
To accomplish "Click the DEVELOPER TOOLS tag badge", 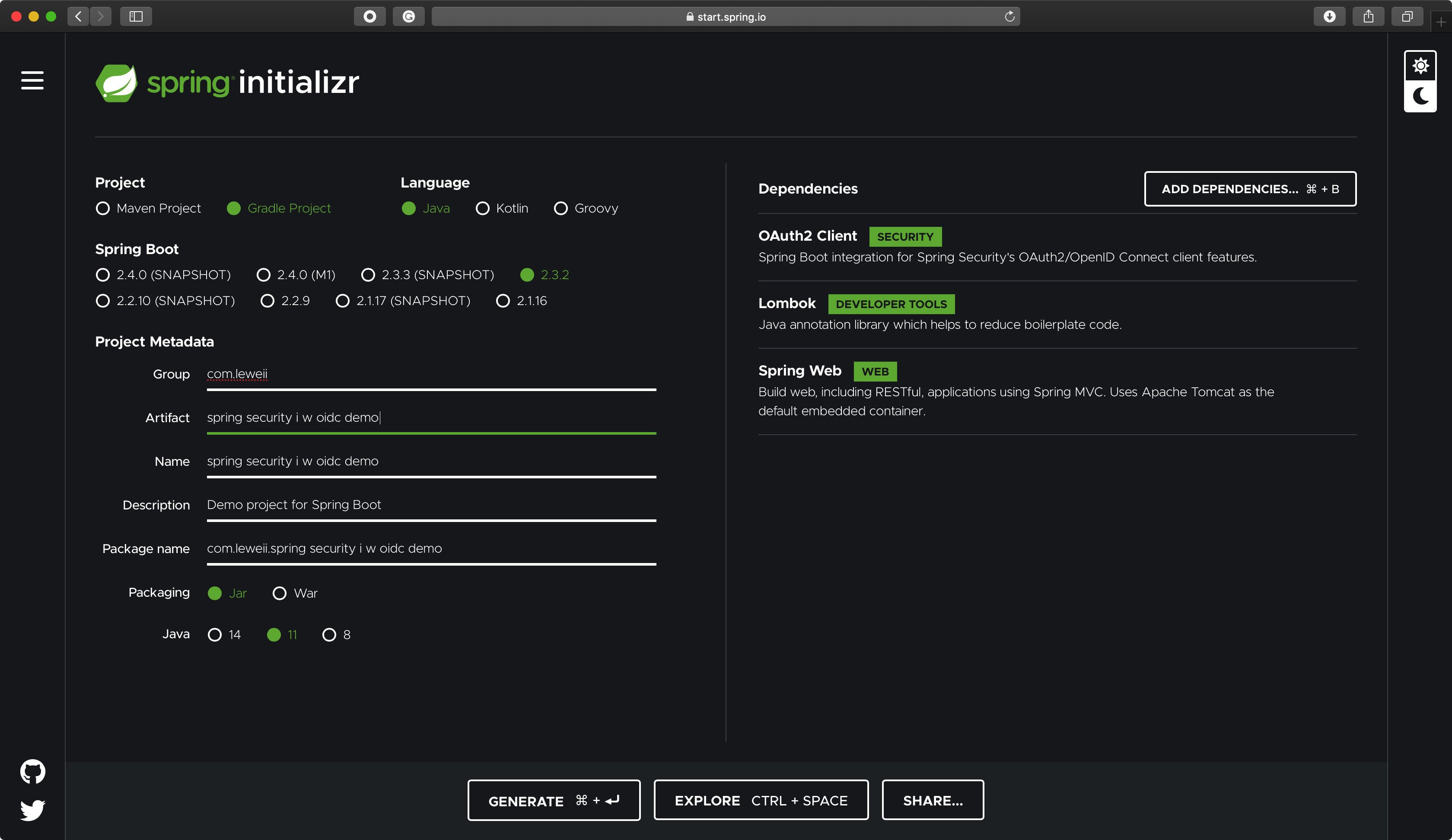I will pos(891,304).
